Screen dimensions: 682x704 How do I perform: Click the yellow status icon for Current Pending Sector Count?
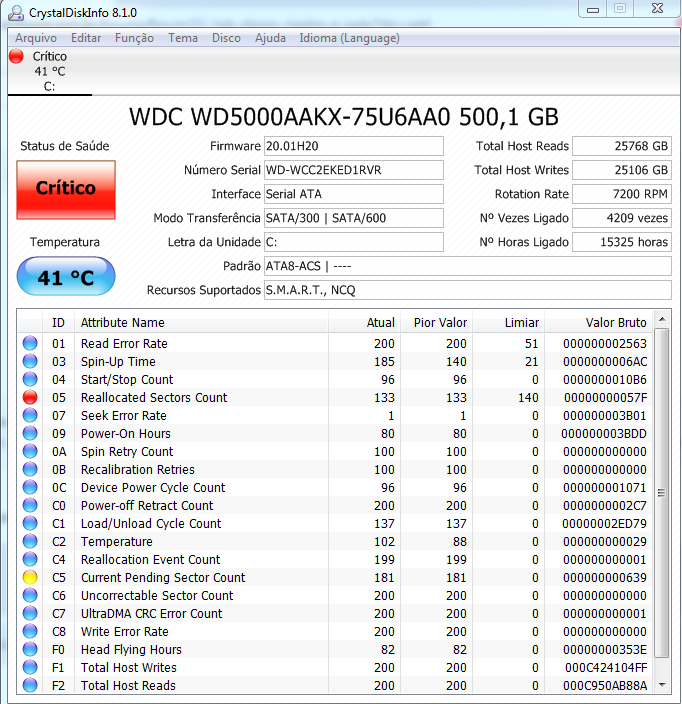click(30, 577)
